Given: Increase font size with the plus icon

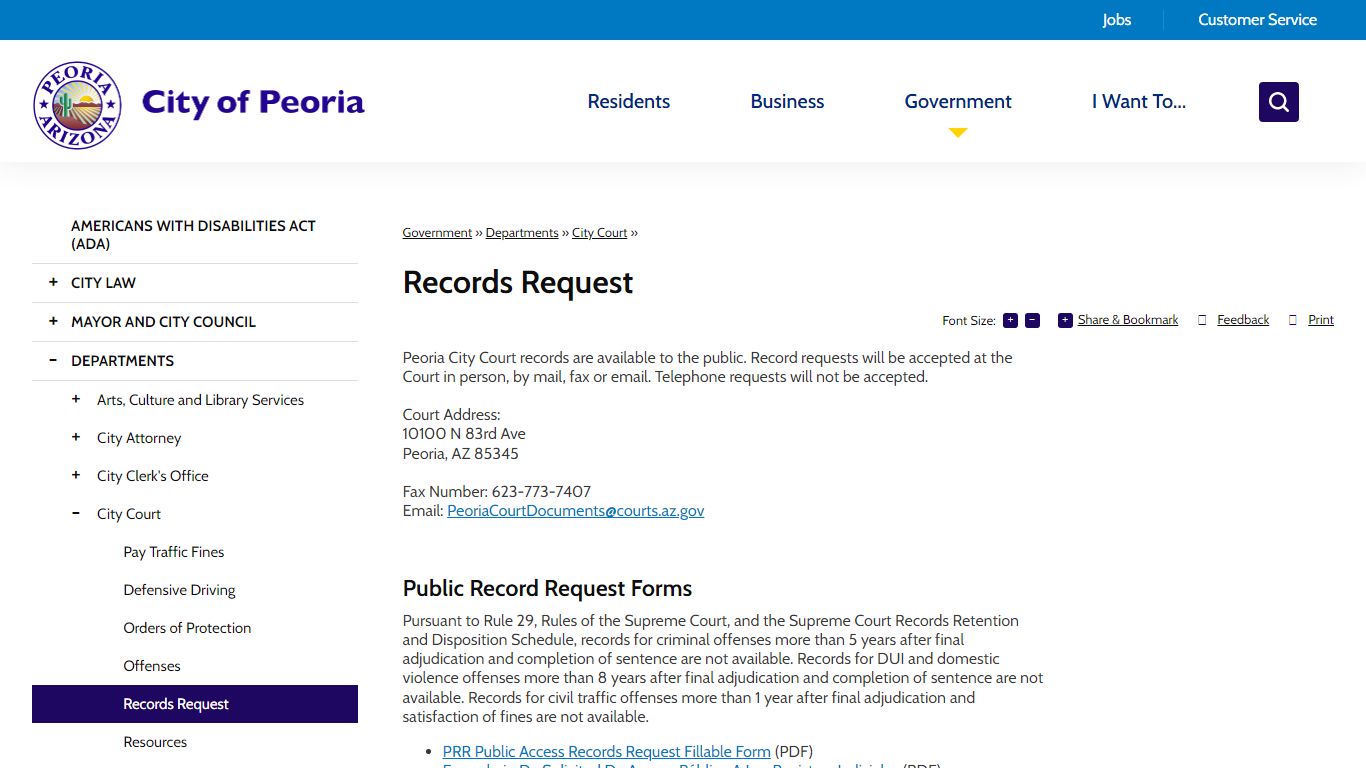Looking at the screenshot, I should click(x=1010, y=320).
